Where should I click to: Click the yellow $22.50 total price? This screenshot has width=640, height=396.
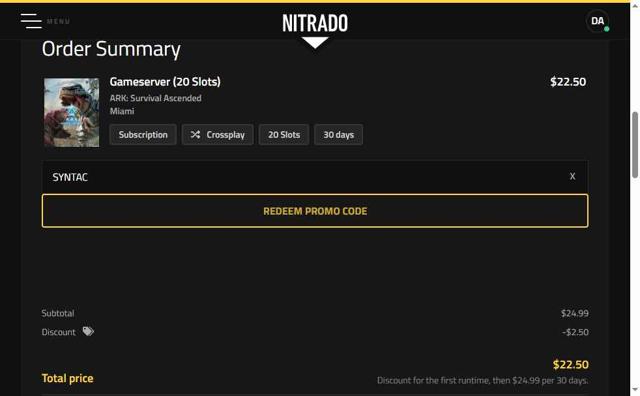[571, 364]
